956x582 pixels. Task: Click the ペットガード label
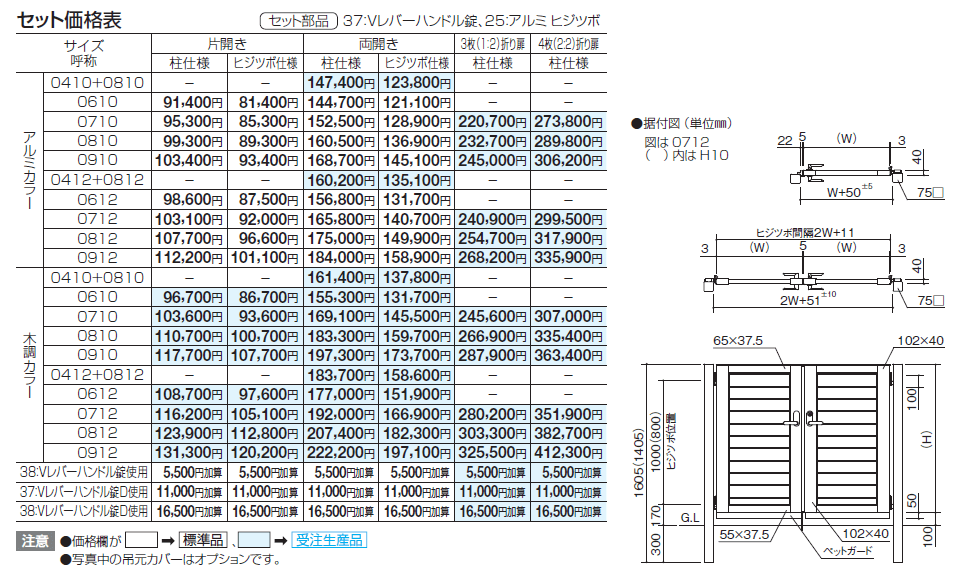(x=848, y=551)
